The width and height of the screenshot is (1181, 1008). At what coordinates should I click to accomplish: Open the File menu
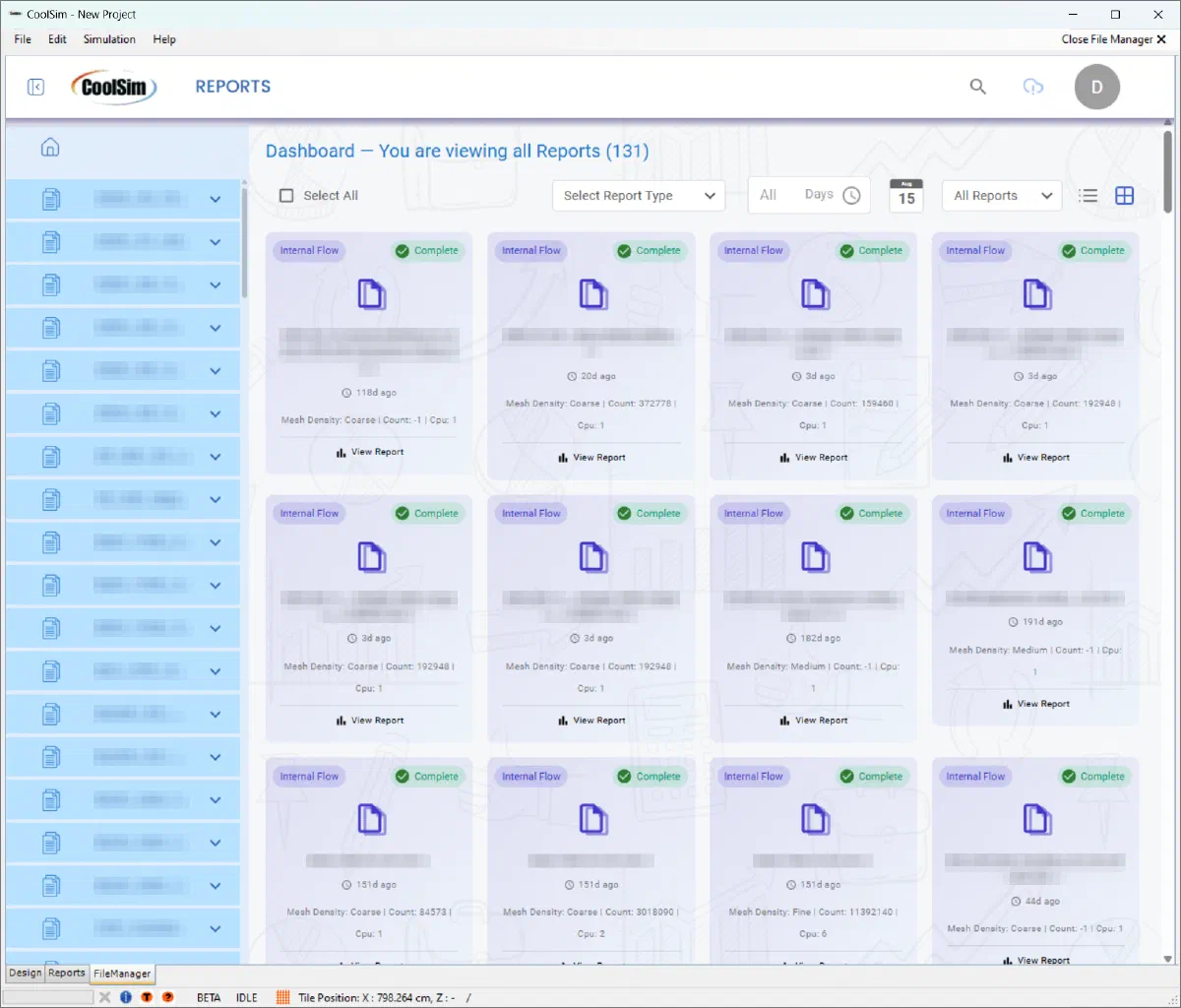(23, 39)
